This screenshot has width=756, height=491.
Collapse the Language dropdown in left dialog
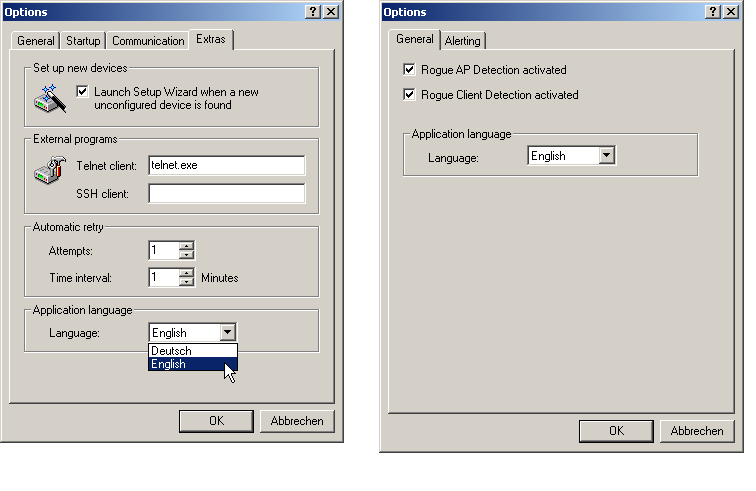point(228,333)
